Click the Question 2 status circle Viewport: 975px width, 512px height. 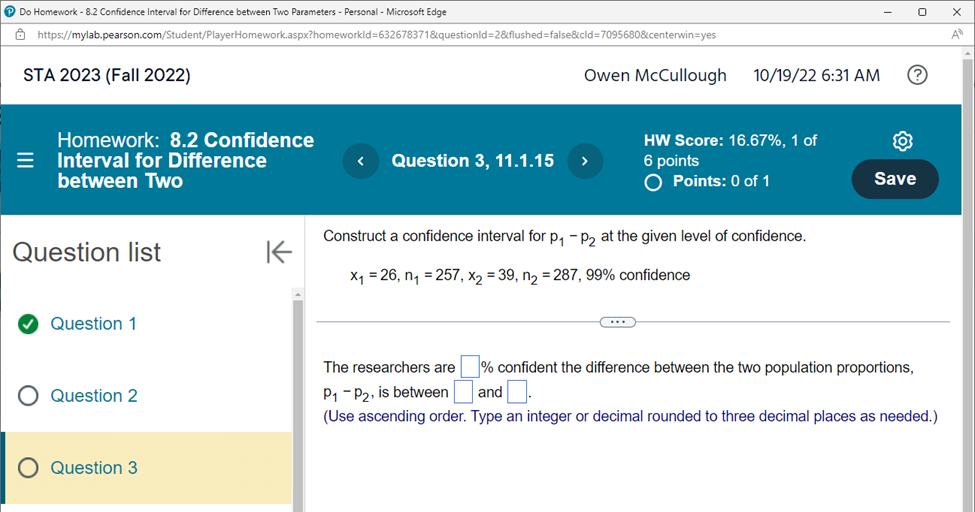pos(28,396)
